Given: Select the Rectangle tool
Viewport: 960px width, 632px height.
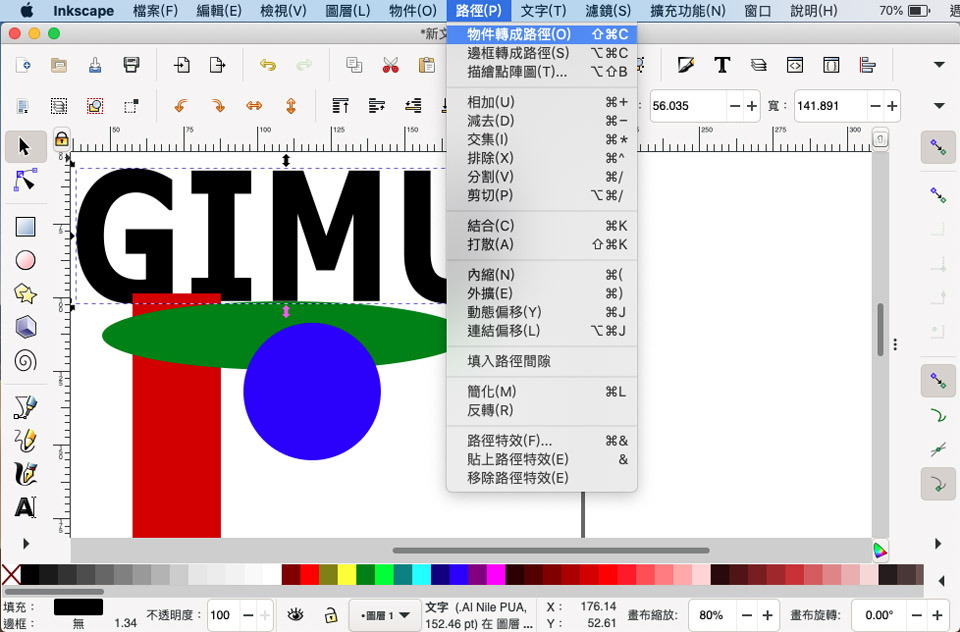Looking at the screenshot, I should [x=25, y=227].
